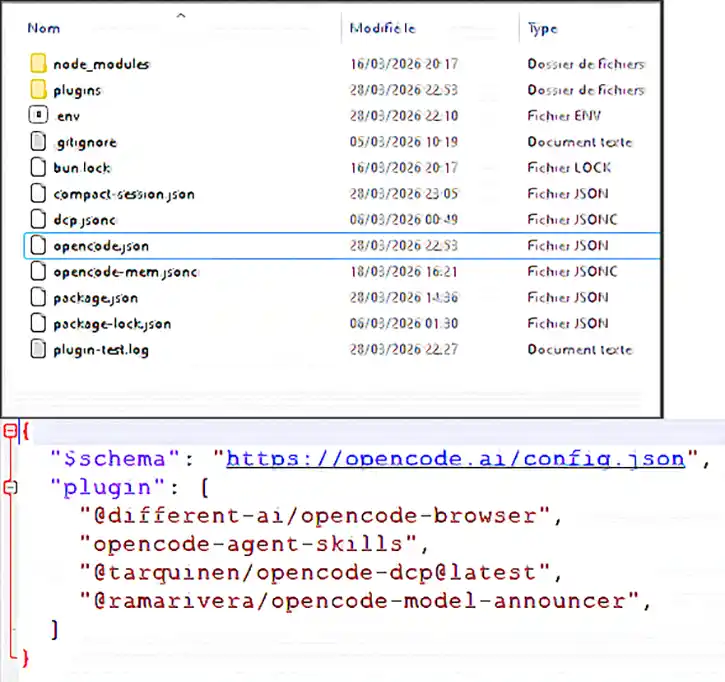Click the Fichier LOCK type cell
Screen dimensions: 725x682
tap(569, 167)
